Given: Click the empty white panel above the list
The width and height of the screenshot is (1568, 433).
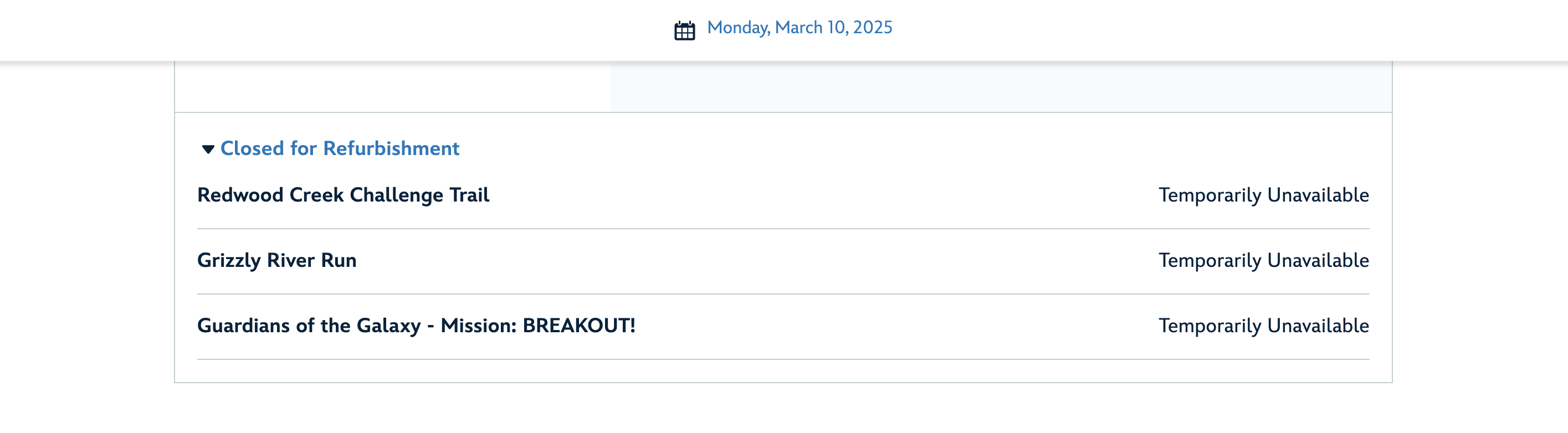Looking at the screenshot, I should 393,86.
